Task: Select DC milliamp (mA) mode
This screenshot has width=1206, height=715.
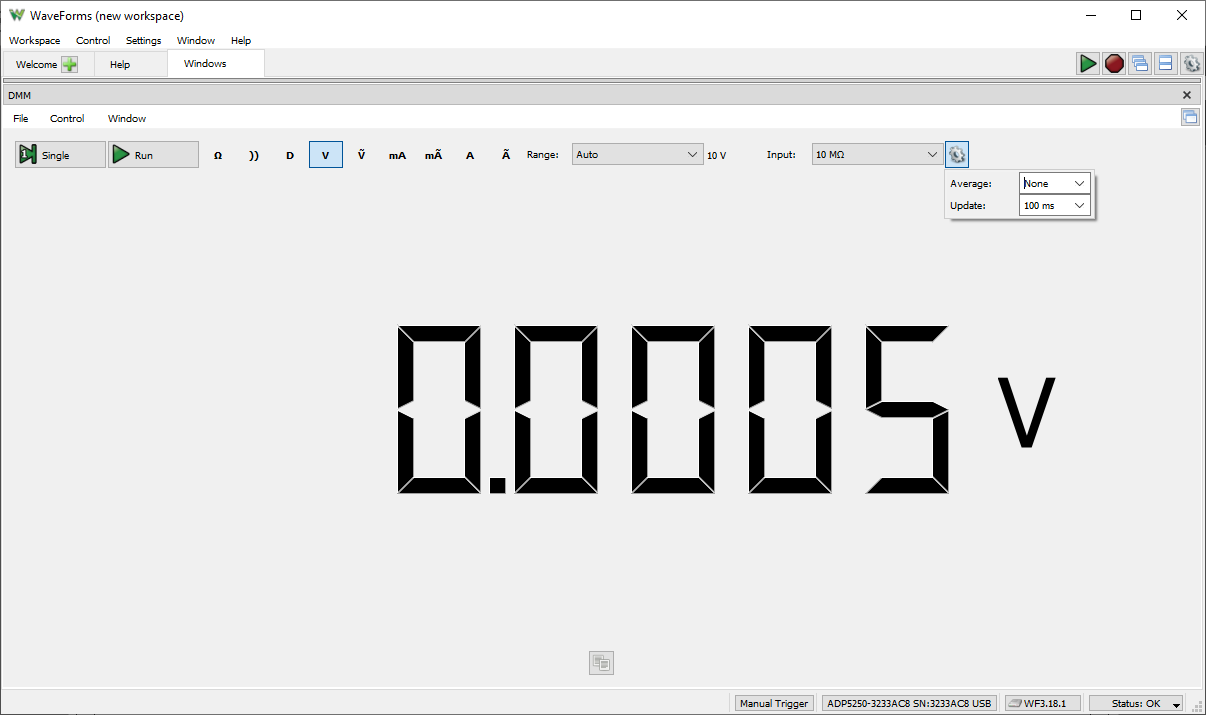Action: point(397,155)
